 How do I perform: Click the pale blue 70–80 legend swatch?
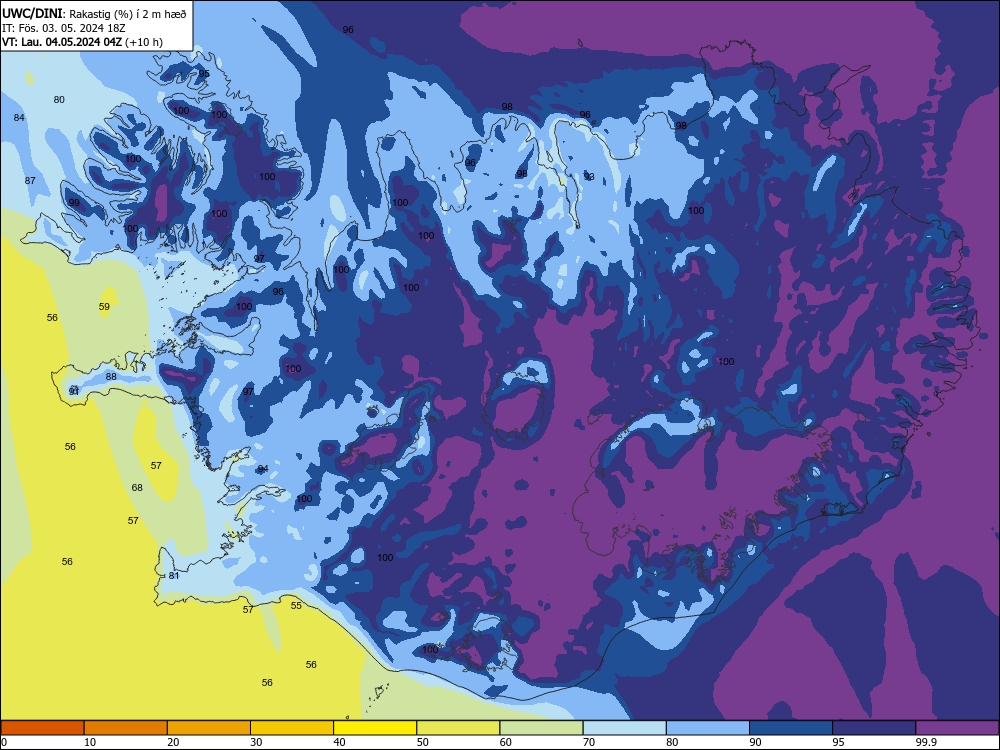click(x=624, y=728)
